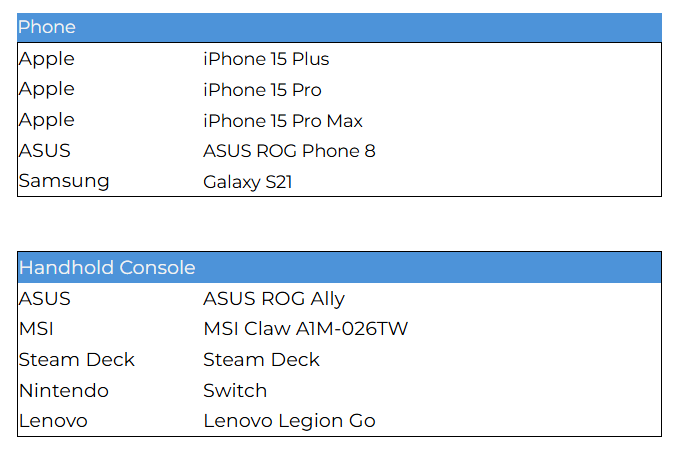Click the Apple cell beside iPhone 15 Plus
Image resolution: width=673 pixels, height=449 pixels.
[x=46, y=59]
